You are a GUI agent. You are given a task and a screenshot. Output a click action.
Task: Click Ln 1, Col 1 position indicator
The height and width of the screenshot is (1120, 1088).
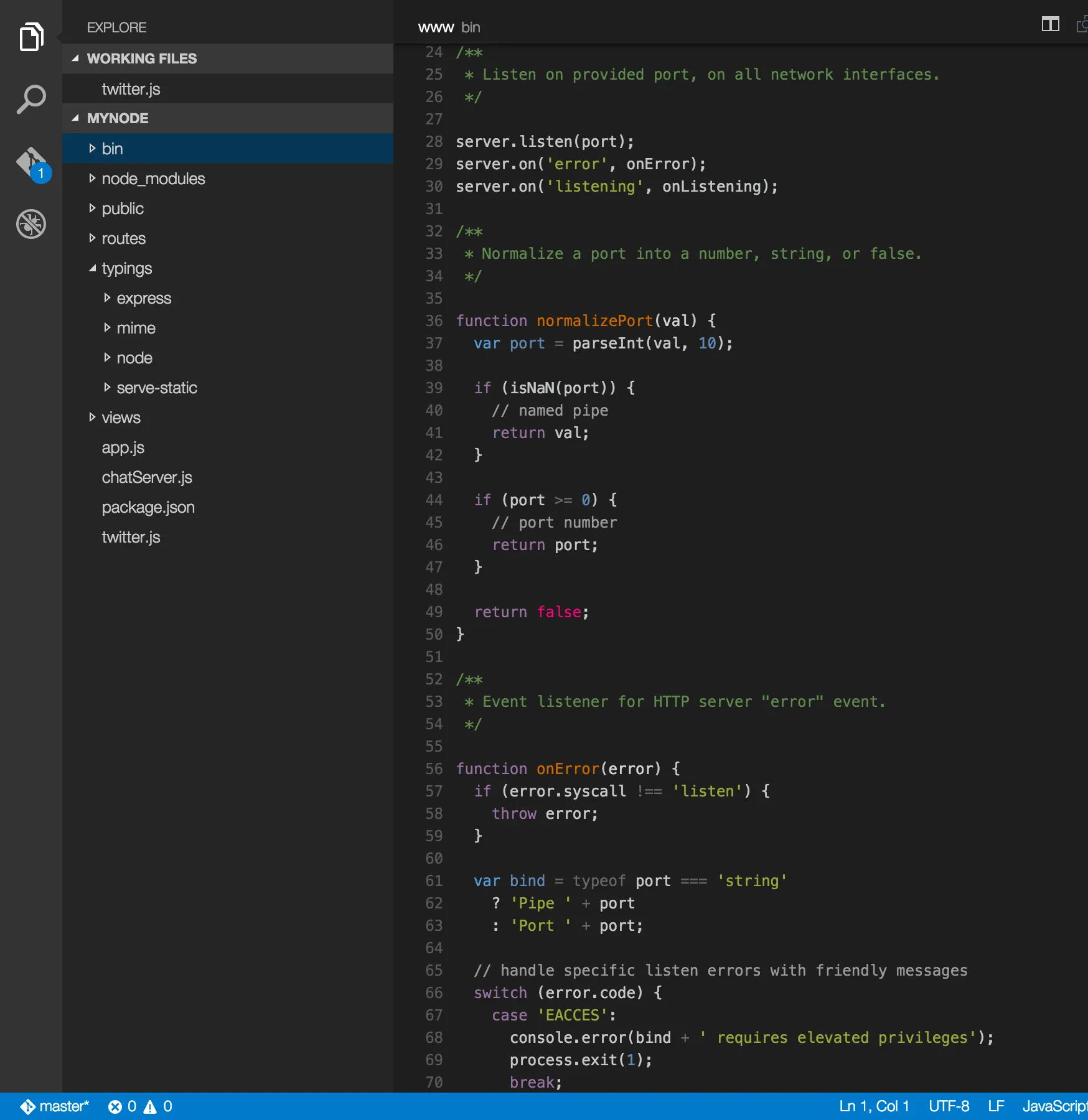coord(874,1106)
